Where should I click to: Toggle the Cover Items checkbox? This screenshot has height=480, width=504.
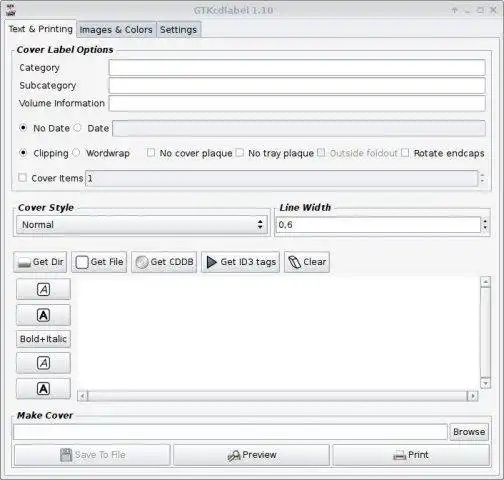[x=22, y=178]
